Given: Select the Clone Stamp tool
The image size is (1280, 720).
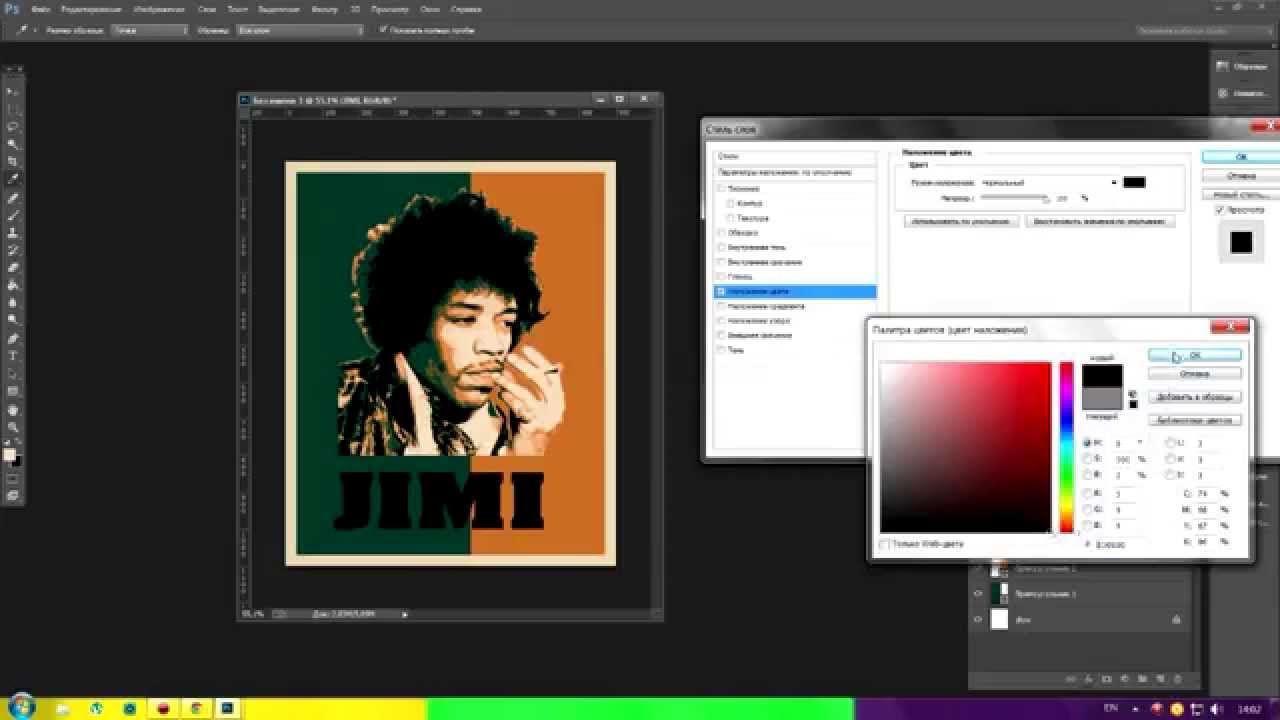Looking at the screenshot, I should point(13,232).
